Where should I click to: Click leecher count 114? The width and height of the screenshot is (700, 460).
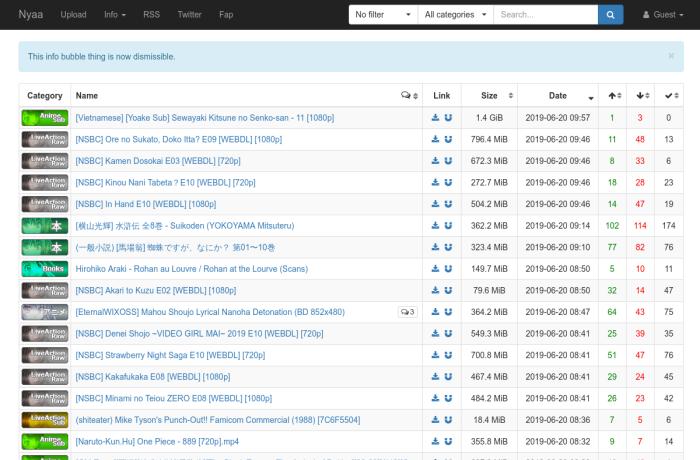tap(640, 226)
